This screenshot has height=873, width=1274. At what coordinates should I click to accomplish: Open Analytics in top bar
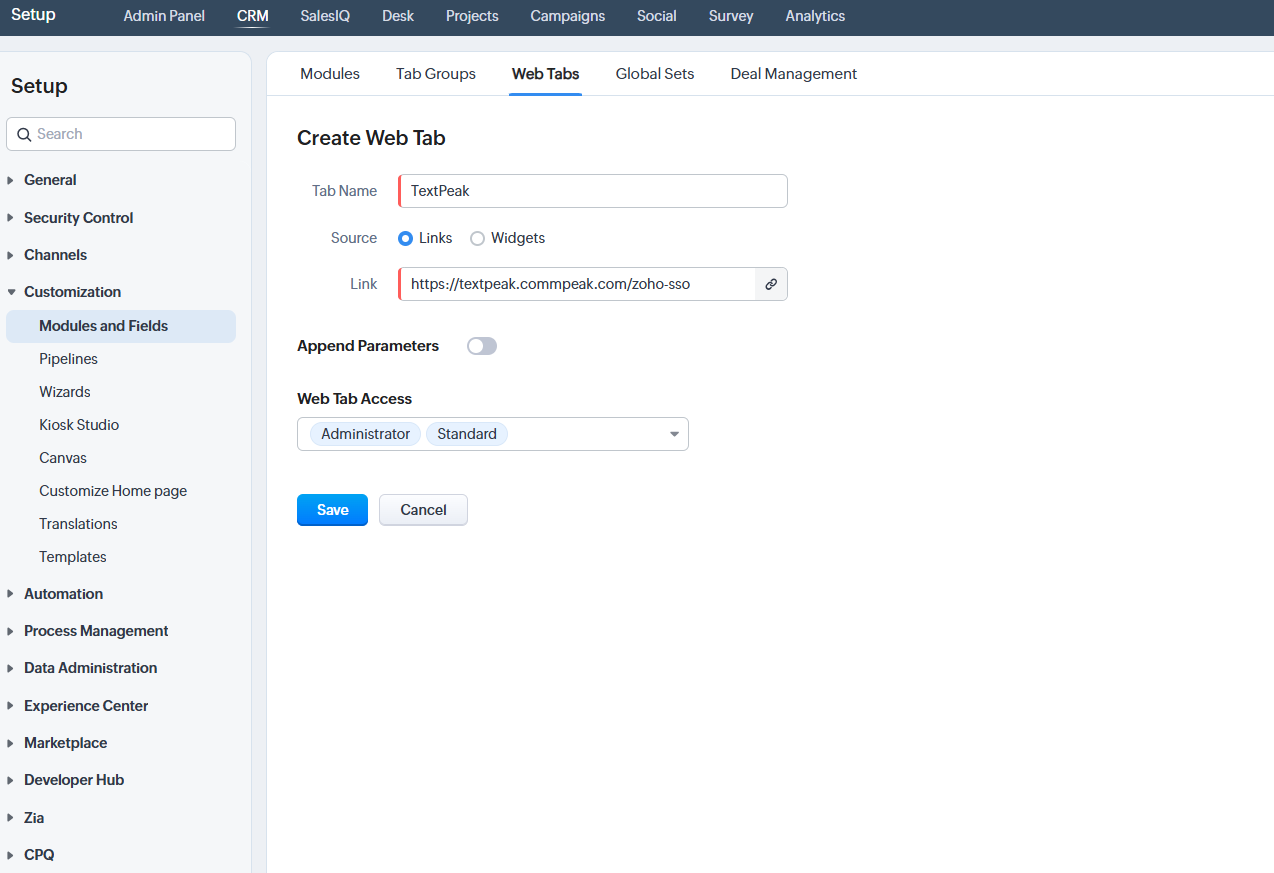pos(815,16)
